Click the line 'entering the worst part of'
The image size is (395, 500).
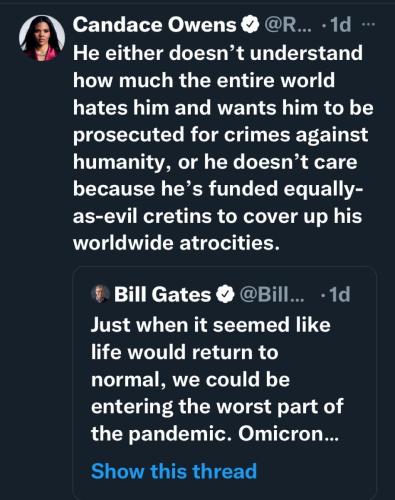click(x=217, y=406)
